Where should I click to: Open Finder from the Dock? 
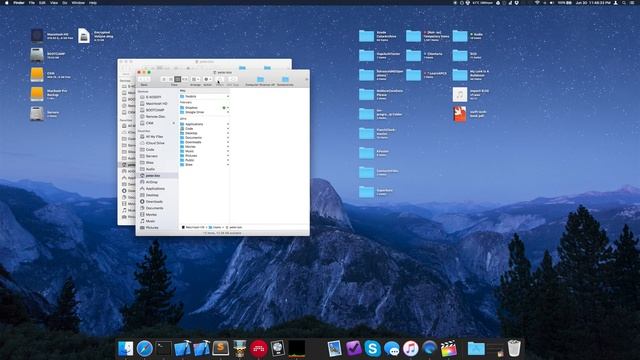pyautogui.click(x=125, y=348)
